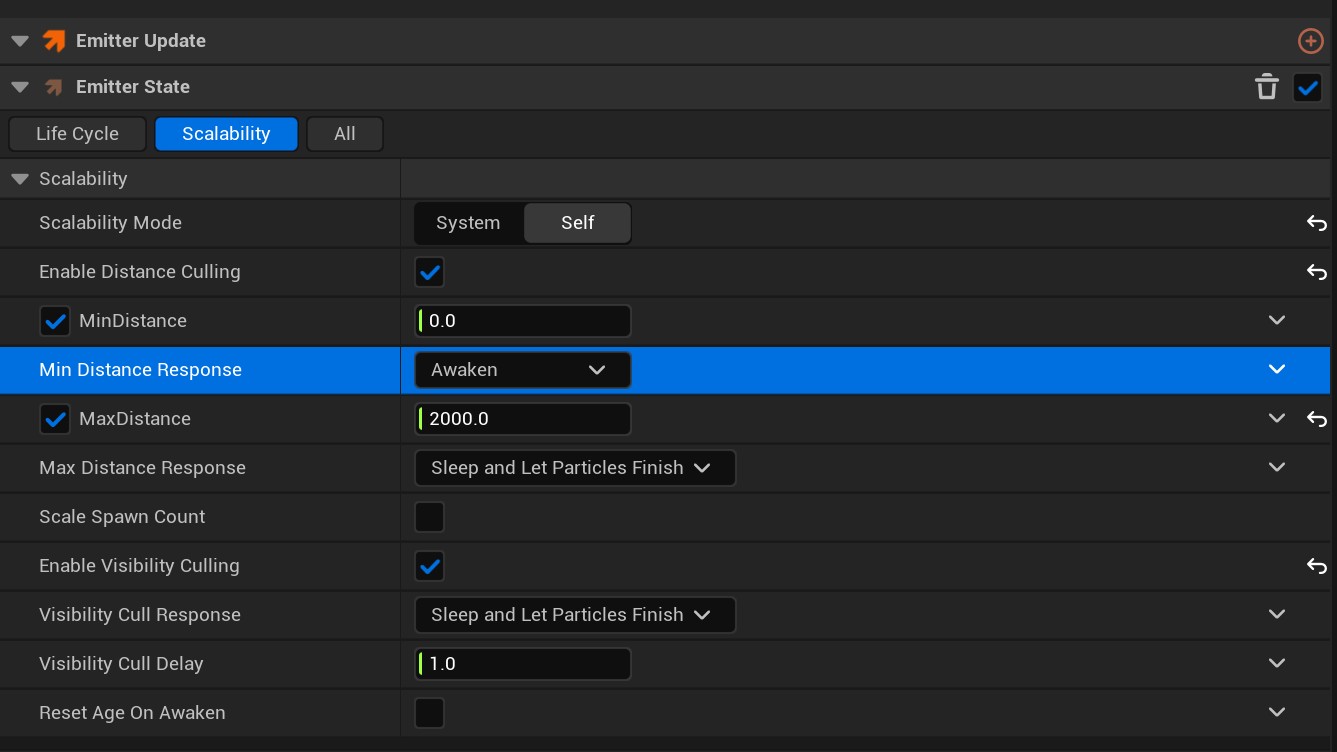Reset Enable Distance Culling with revert arrow
1337x752 pixels.
pos(1316,271)
